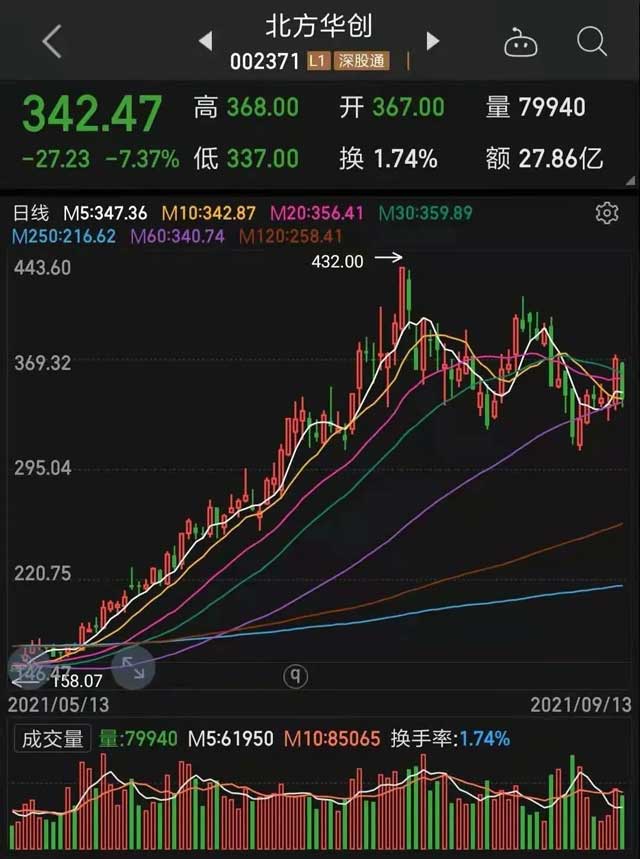Open the 成交量 indicator selector
640x859 pixels.
(x=52, y=738)
